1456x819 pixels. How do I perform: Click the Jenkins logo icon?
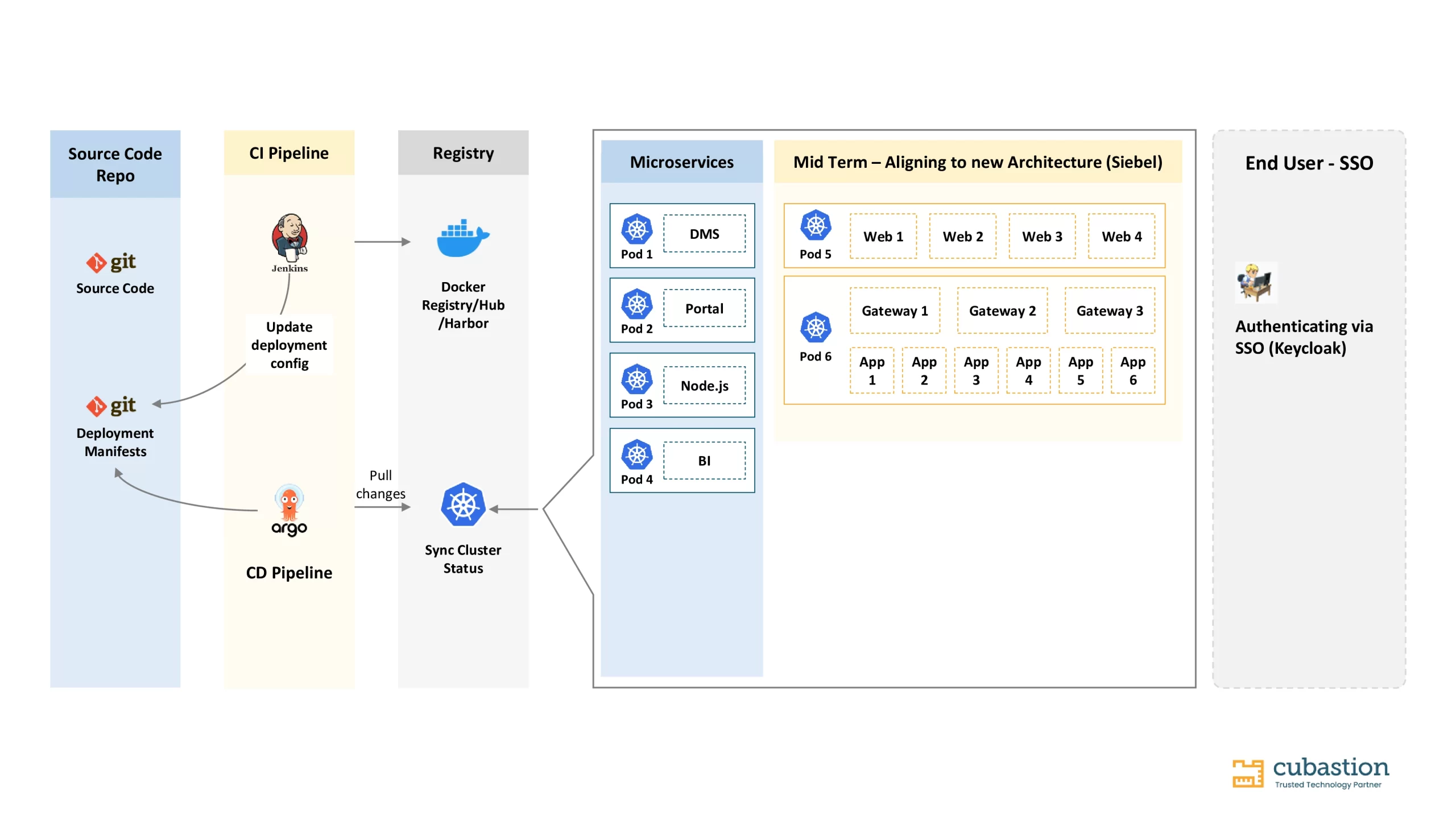coord(289,243)
